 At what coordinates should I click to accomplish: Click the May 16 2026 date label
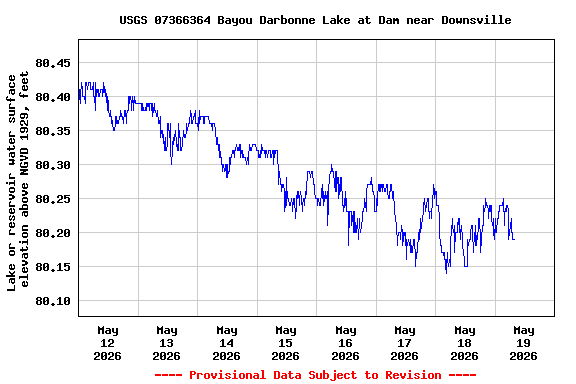point(345,343)
